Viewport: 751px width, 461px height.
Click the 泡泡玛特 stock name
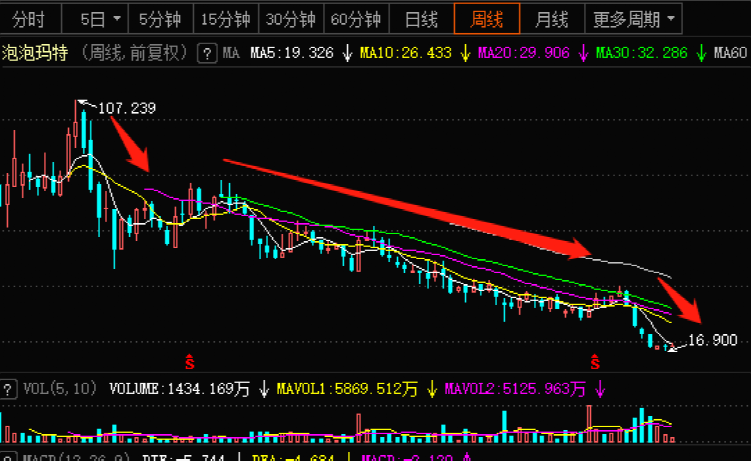click(35, 53)
